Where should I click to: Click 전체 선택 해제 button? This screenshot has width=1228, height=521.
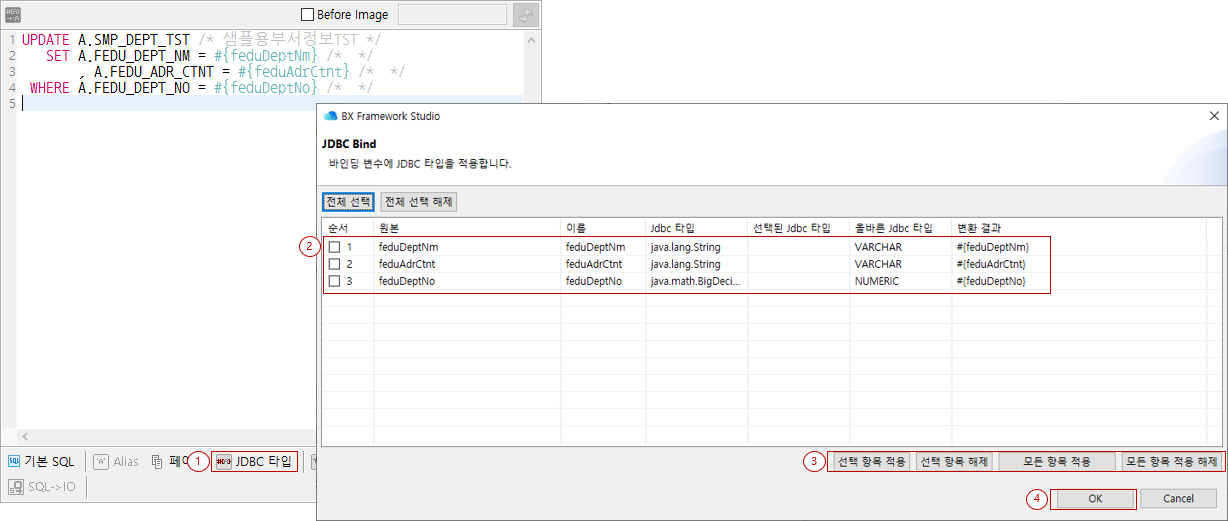coord(419,202)
